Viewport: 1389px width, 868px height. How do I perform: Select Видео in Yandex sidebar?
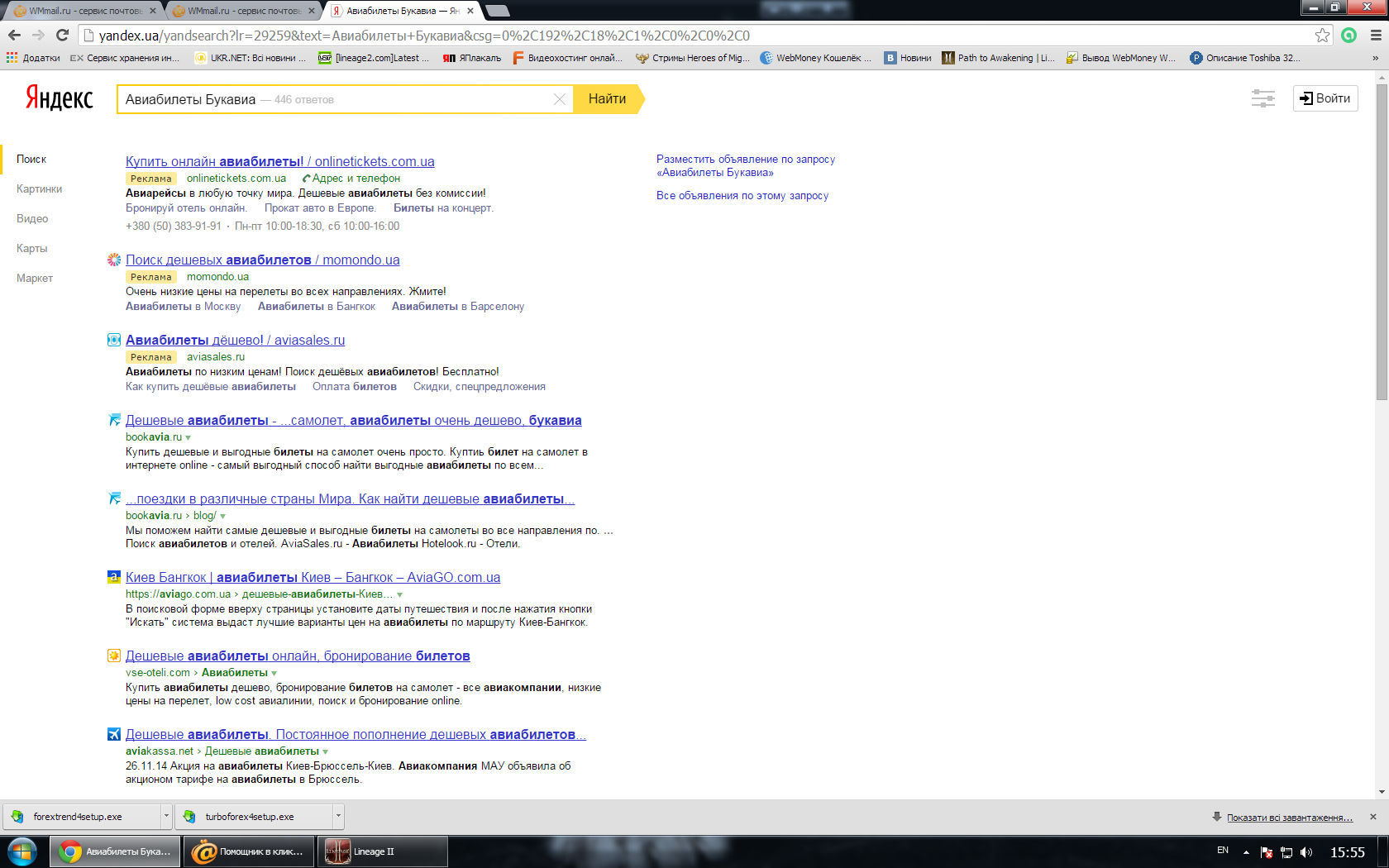tap(32, 218)
